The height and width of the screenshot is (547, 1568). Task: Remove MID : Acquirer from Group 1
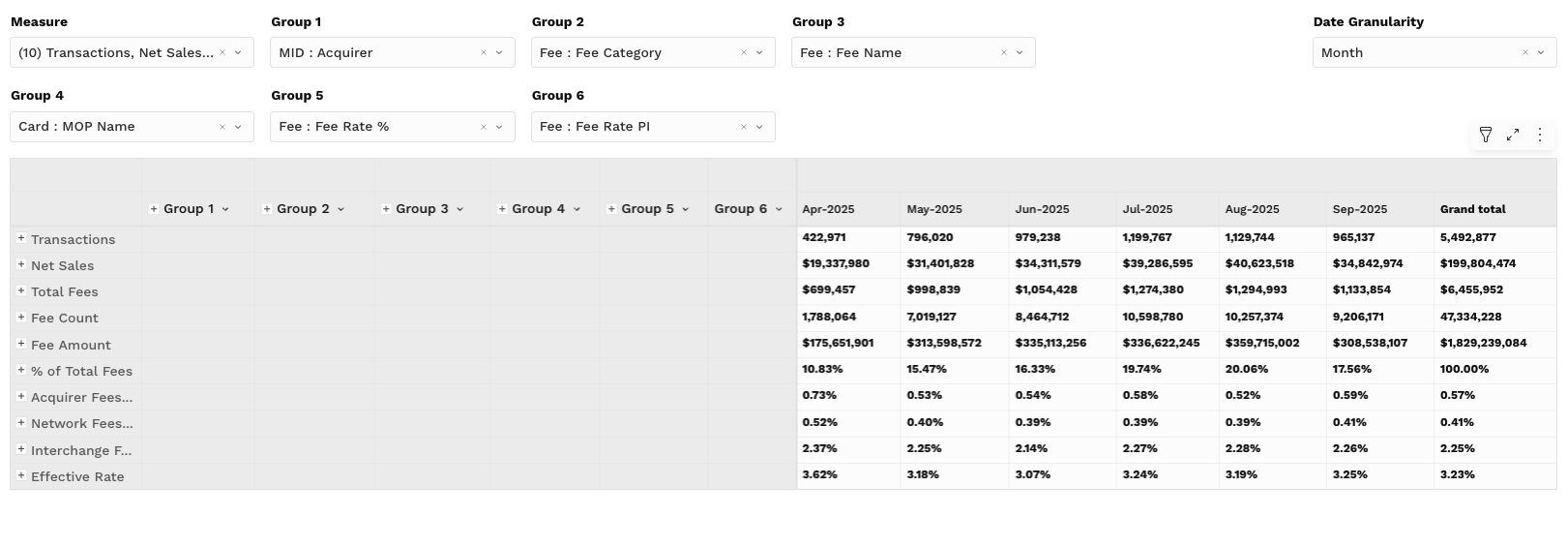(x=484, y=53)
